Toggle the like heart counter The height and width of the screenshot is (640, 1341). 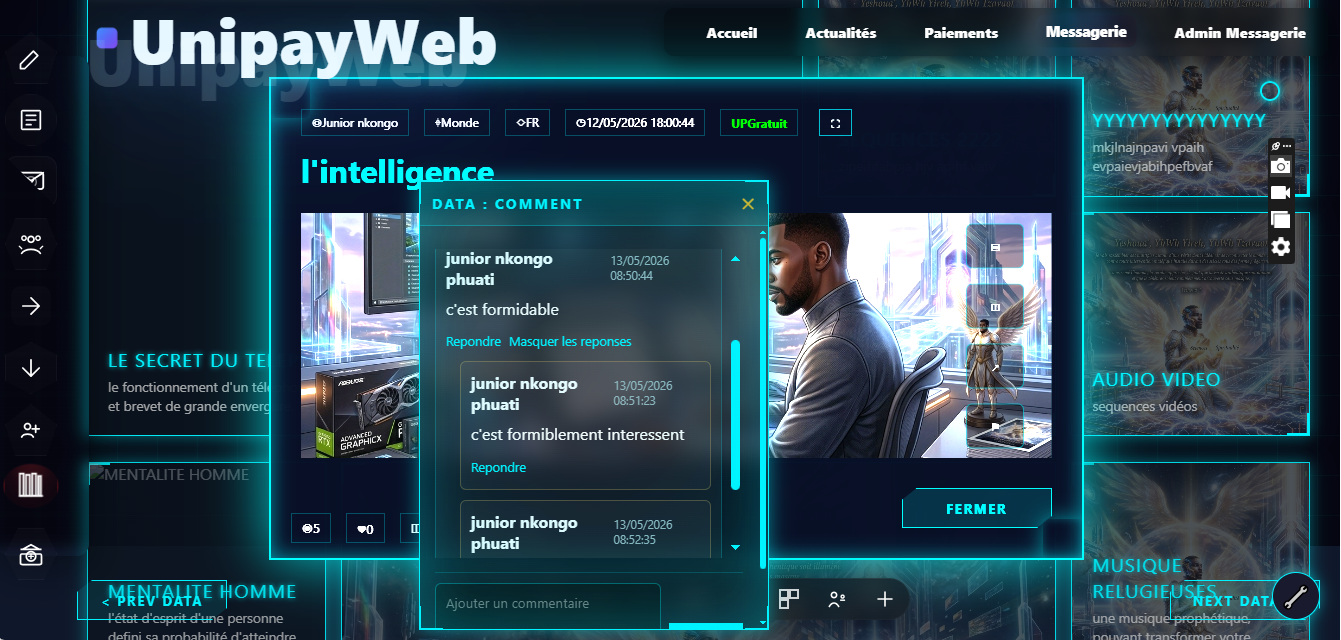point(365,528)
